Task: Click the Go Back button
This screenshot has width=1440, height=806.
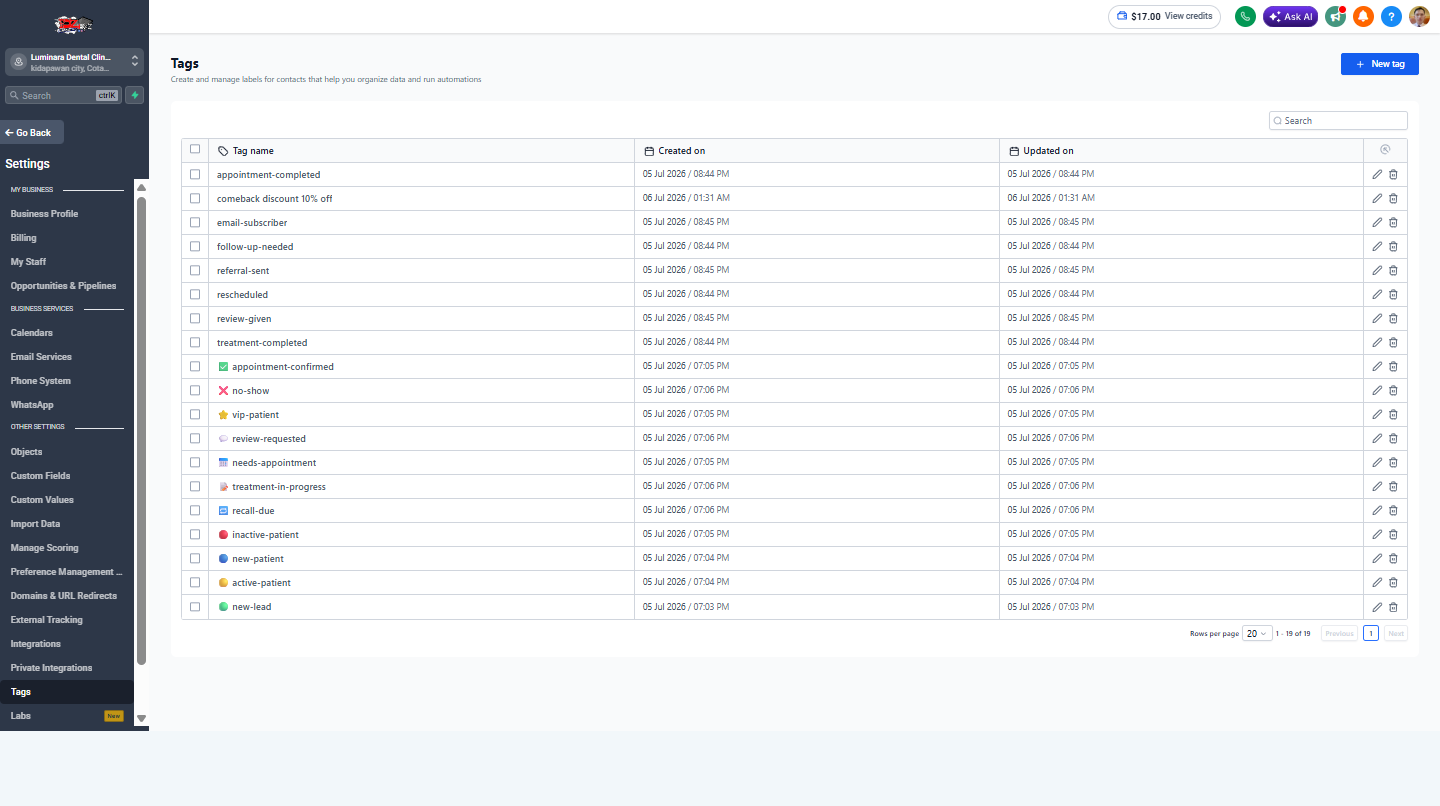Action: (32, 133)
